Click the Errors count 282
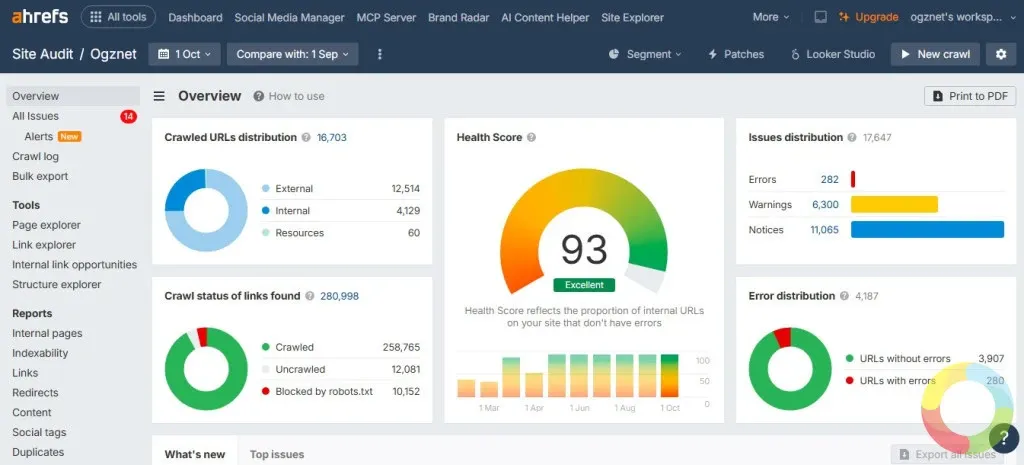1024x465 pixels. pyautogui.click(x=829, y=180)
